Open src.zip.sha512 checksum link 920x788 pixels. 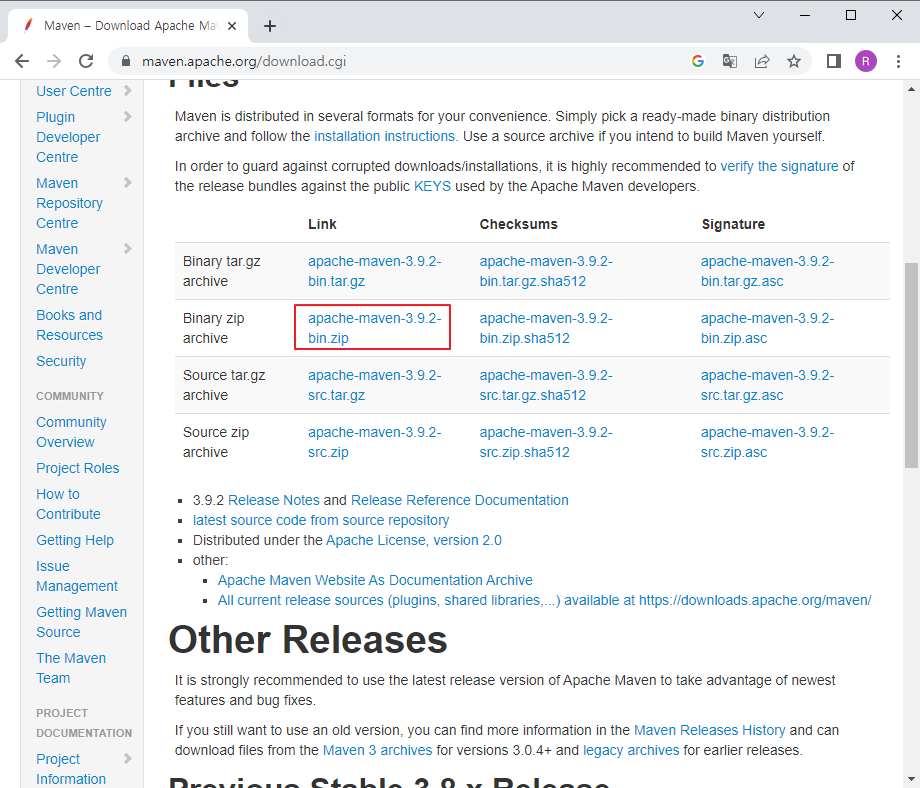point(546,442)
